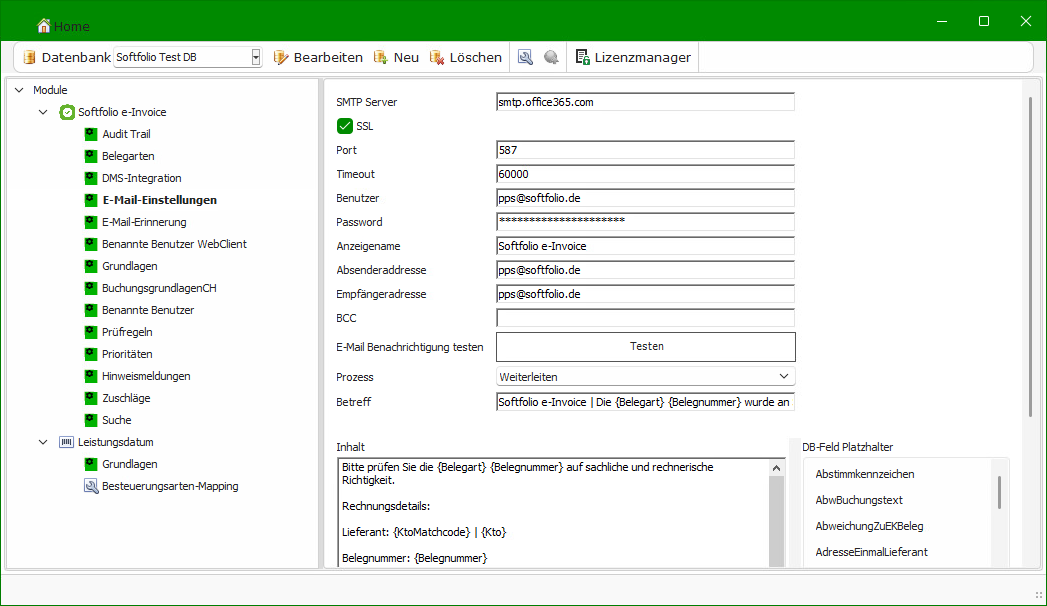Click the DB-Feld Platzhalter list scrollbar
The height and width of the screenshot is (606, 1047).
[x=999, y=493]
